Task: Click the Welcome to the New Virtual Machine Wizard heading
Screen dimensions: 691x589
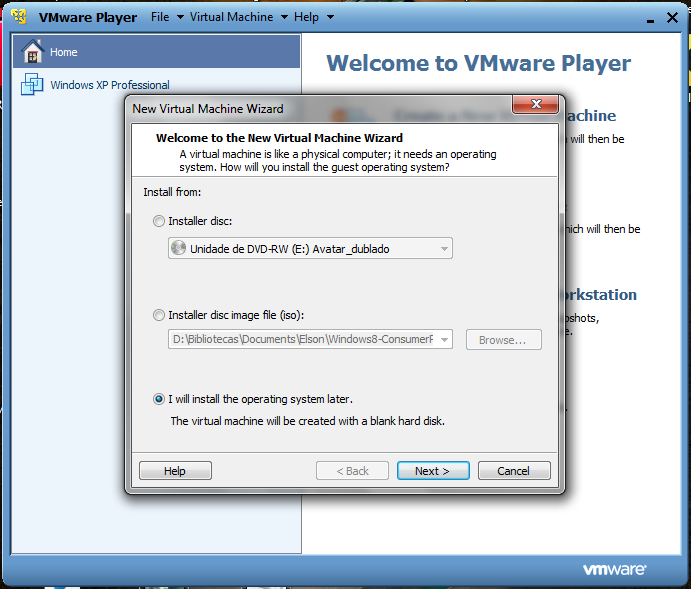Action: coord(279,138)
